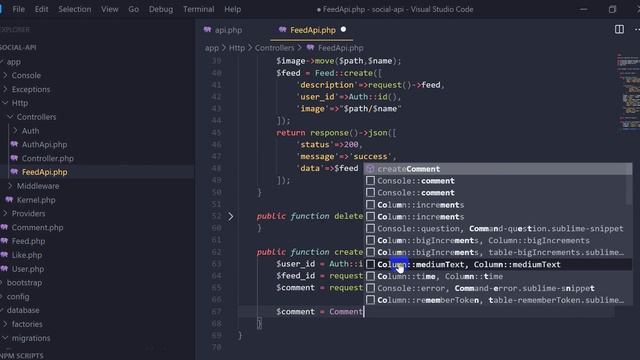Open the Help menu
The height and width of the screenshot is (360, 640).
point(232,9)
